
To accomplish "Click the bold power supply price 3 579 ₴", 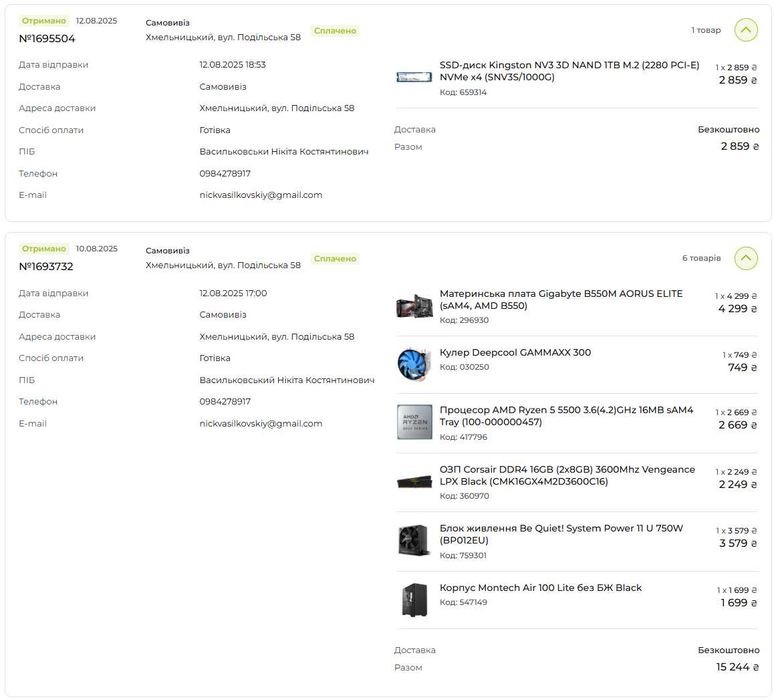I will click(x=738, y=544).
